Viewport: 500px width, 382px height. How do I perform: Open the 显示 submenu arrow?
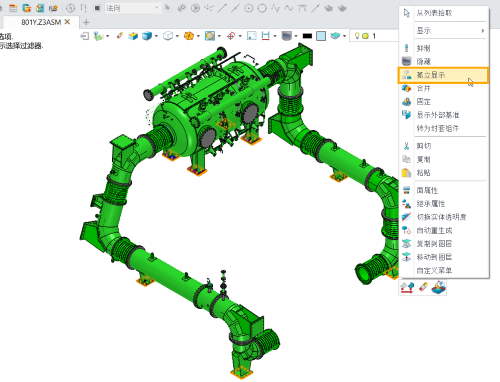483,31
